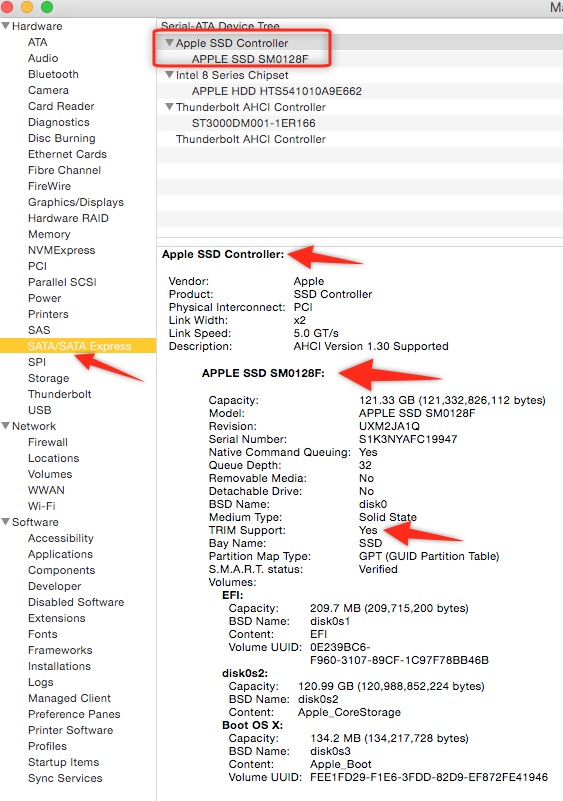
Task: Open Firewall under Network
Action: click(x=48, y=442)
